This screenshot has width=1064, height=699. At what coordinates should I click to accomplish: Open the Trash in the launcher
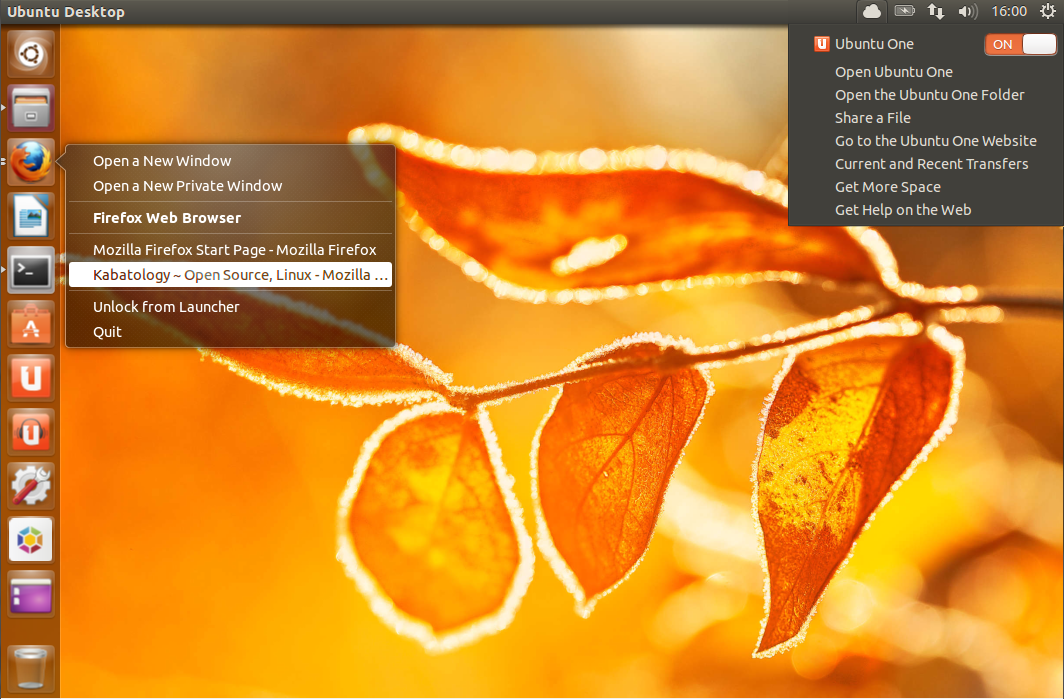pos(31,666)
